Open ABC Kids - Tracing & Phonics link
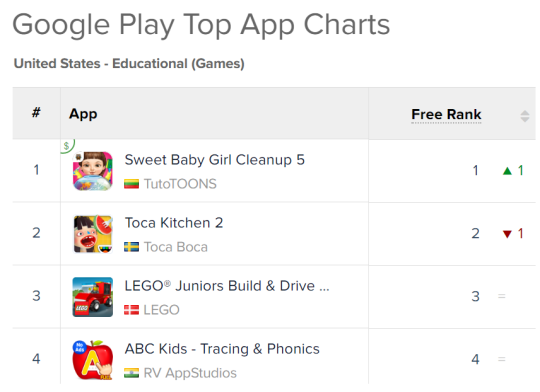Image resolution: width=540 pixels, height=392 pixels. coord(222,349)
